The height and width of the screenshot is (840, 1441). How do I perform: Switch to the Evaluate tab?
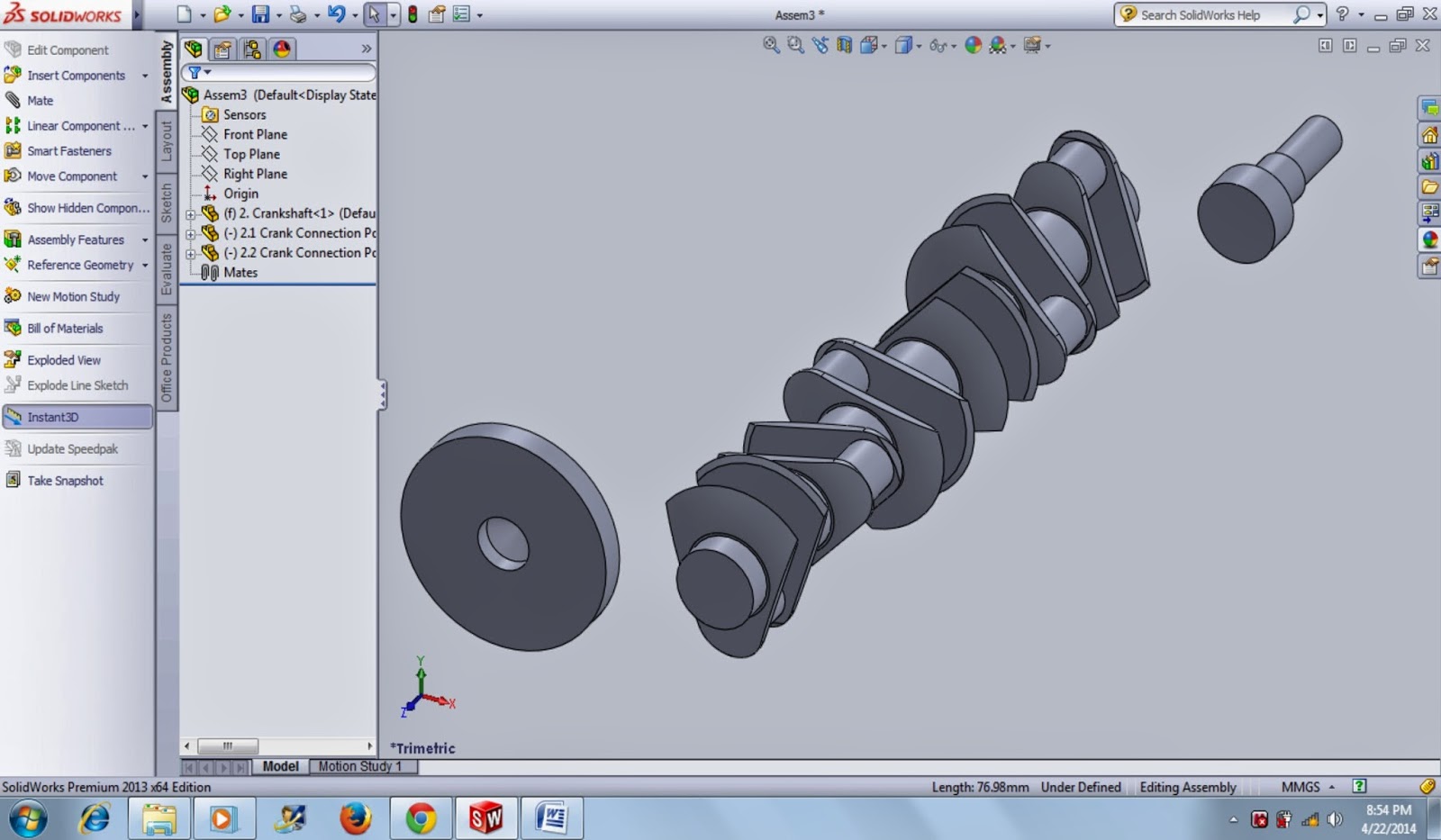coord(167,268)
